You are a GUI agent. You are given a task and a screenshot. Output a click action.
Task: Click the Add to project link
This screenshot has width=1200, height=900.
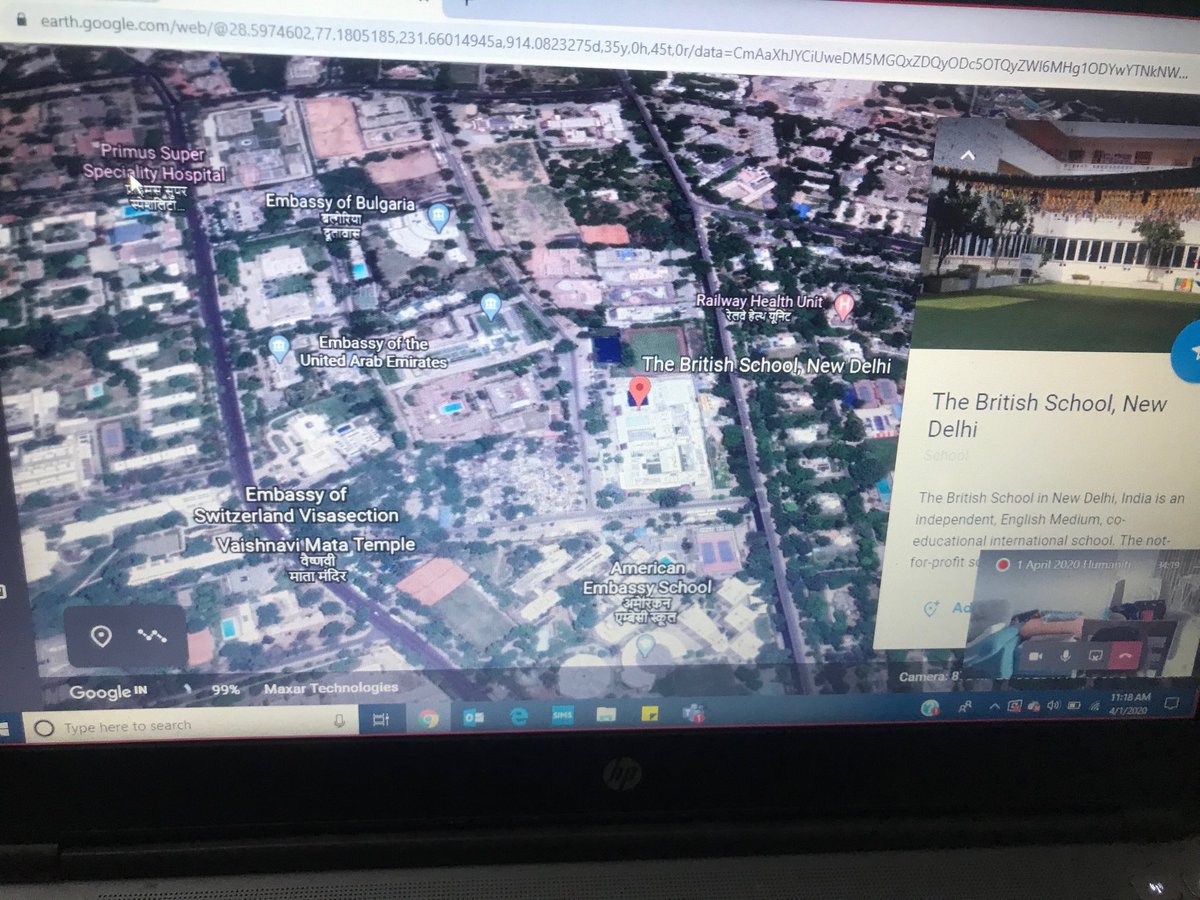pos(961,608)
